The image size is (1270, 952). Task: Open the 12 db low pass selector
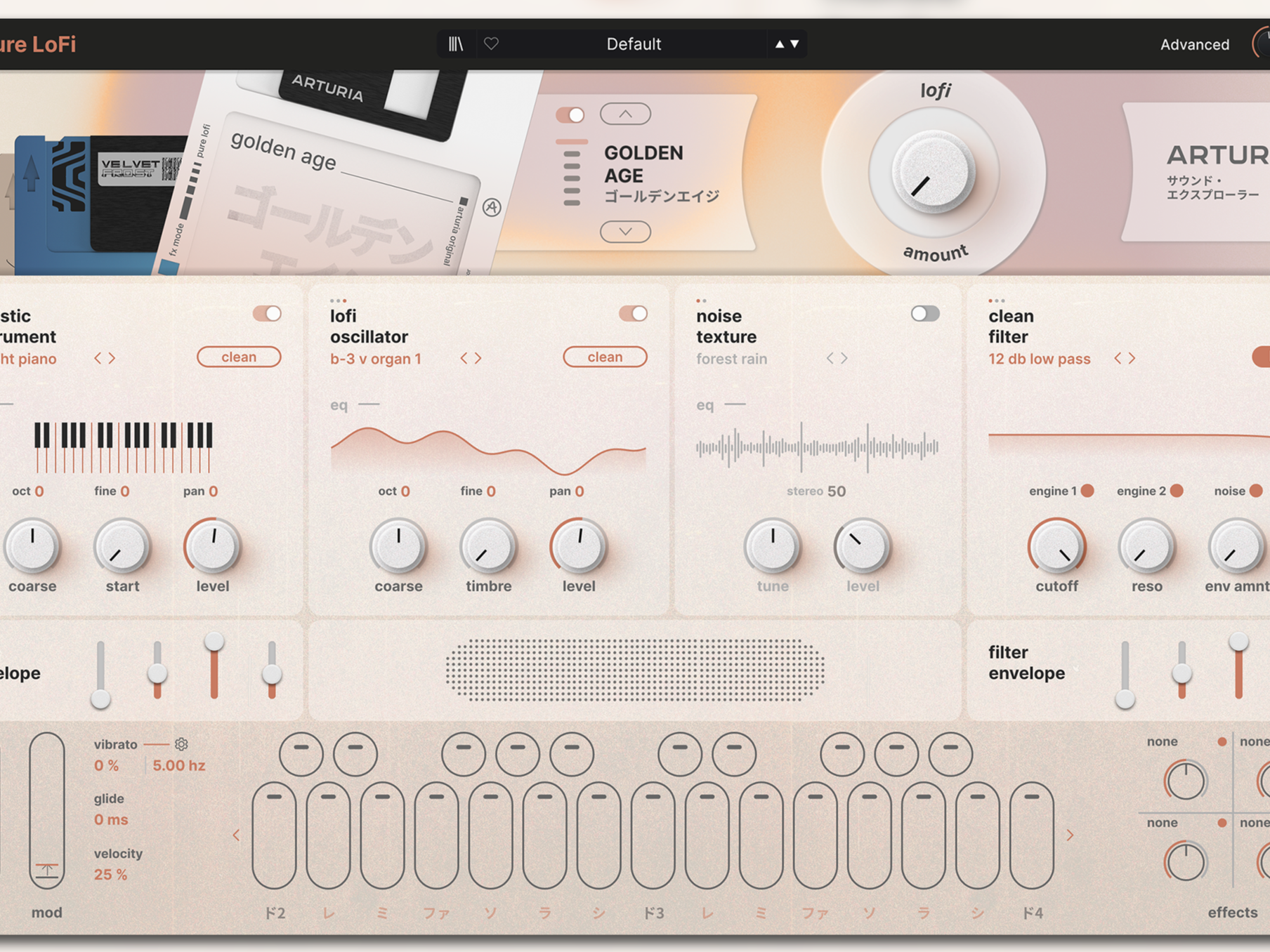[1039, 359]
